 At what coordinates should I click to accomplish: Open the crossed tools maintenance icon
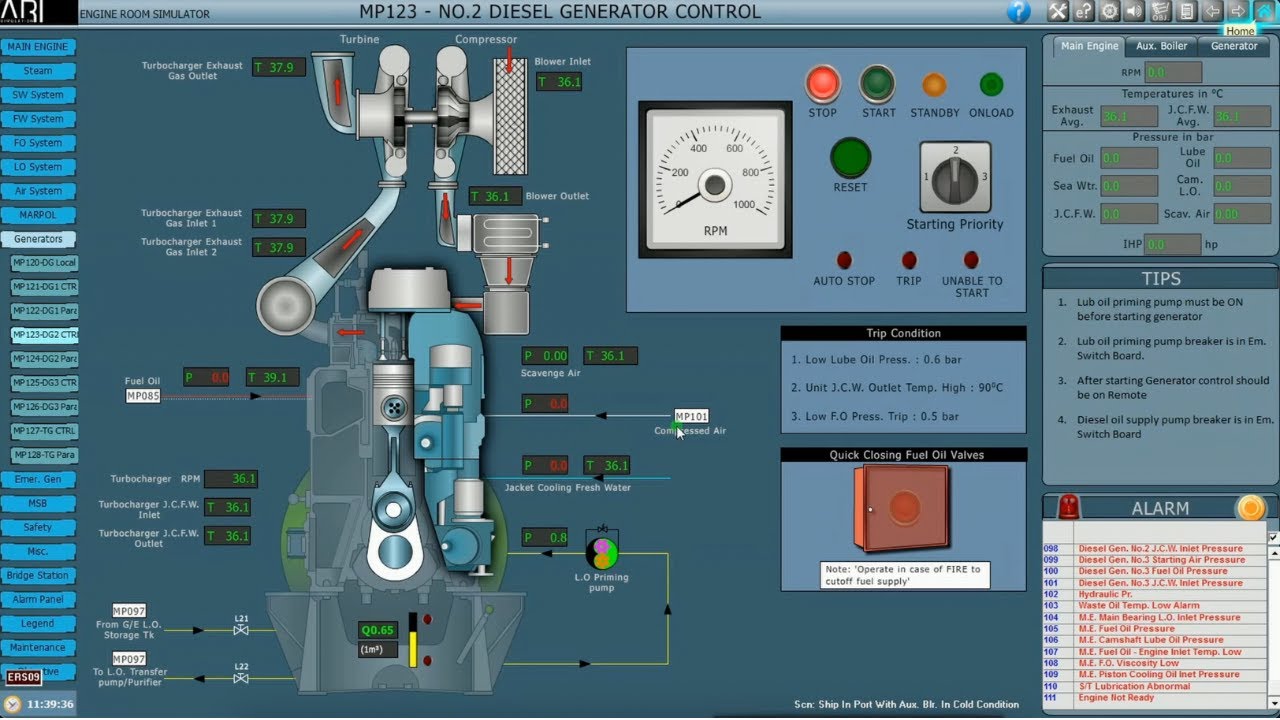[1057, 12]
